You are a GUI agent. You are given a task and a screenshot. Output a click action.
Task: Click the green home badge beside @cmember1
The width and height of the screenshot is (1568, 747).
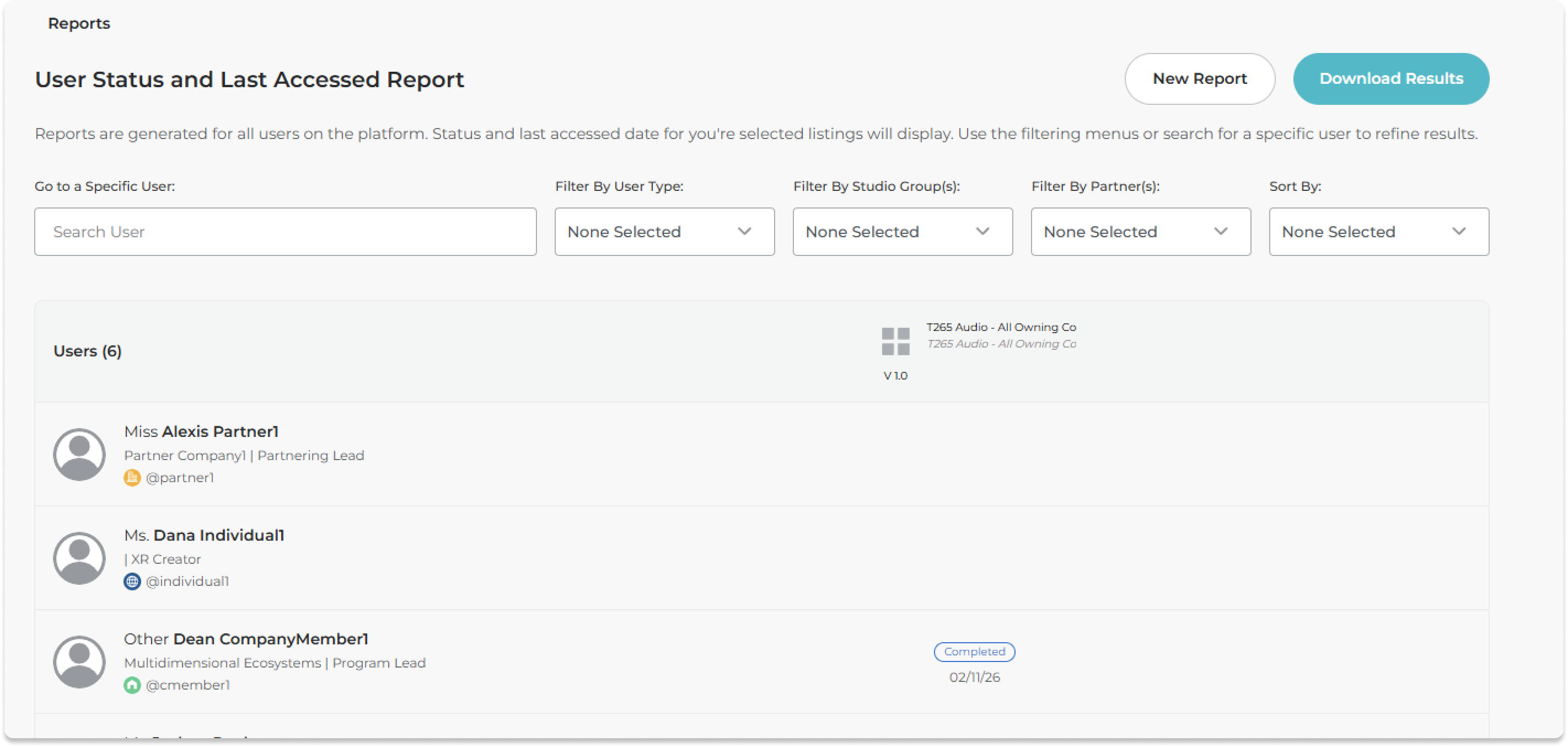132,685
